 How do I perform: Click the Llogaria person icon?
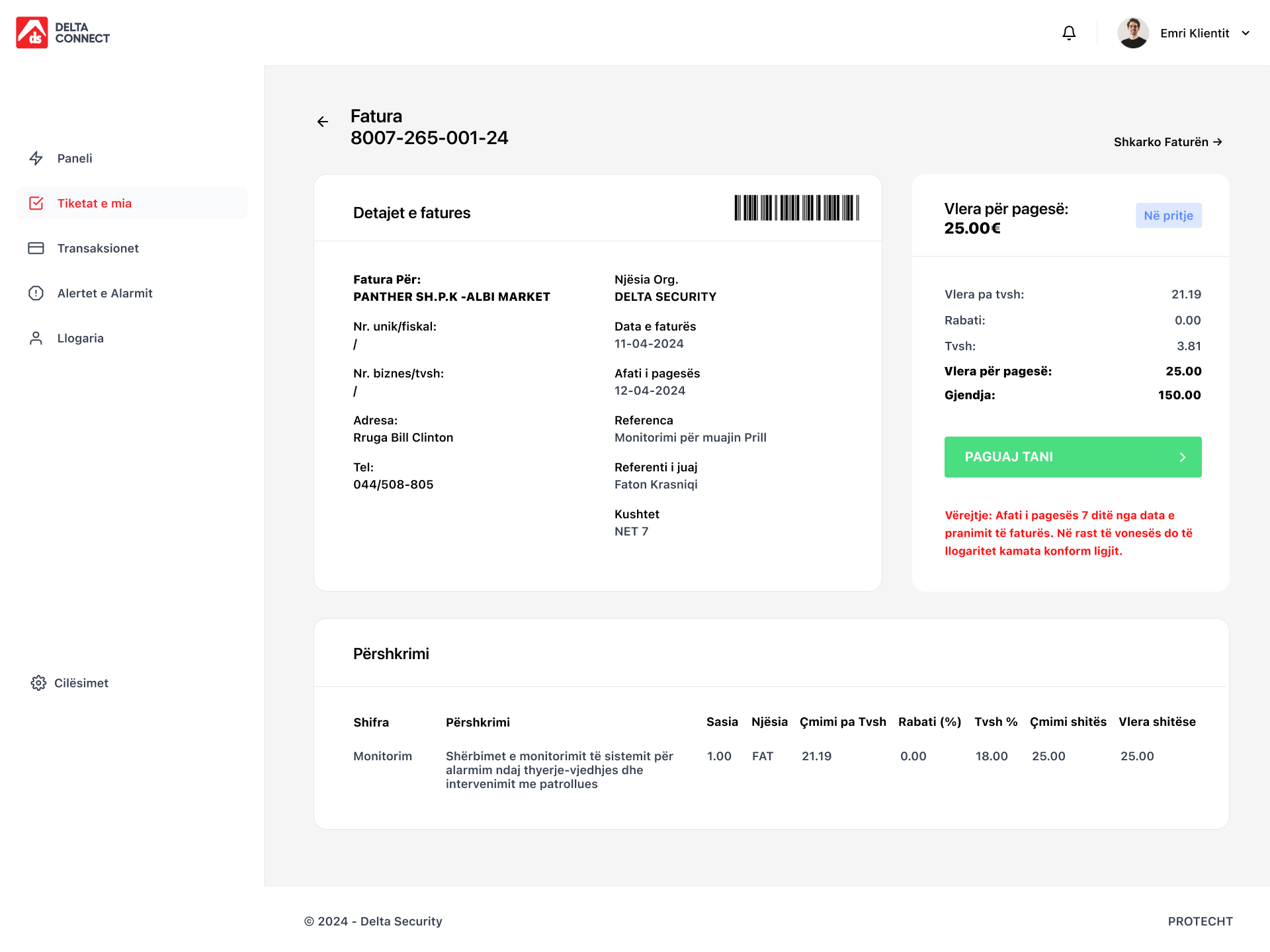36,338
